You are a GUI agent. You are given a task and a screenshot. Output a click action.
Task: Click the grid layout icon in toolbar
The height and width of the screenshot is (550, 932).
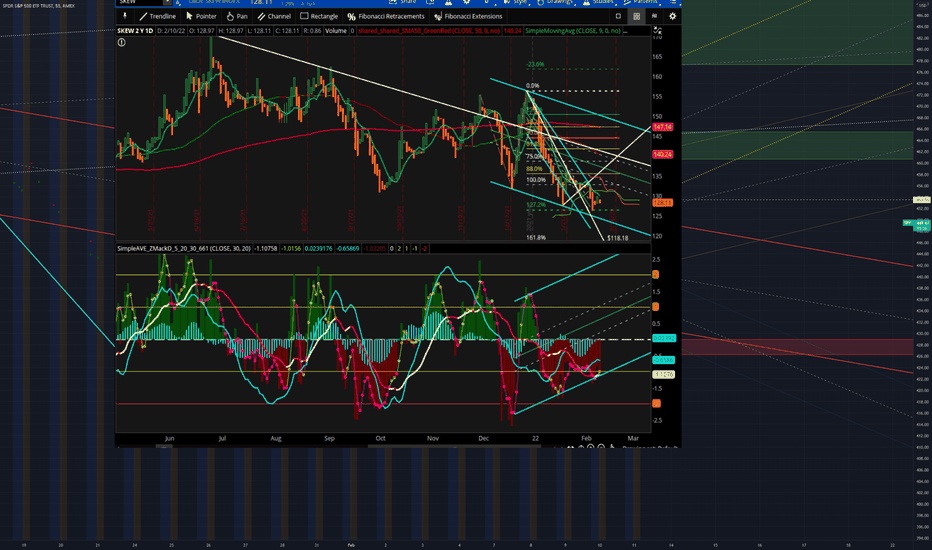(x=636, y=16)
